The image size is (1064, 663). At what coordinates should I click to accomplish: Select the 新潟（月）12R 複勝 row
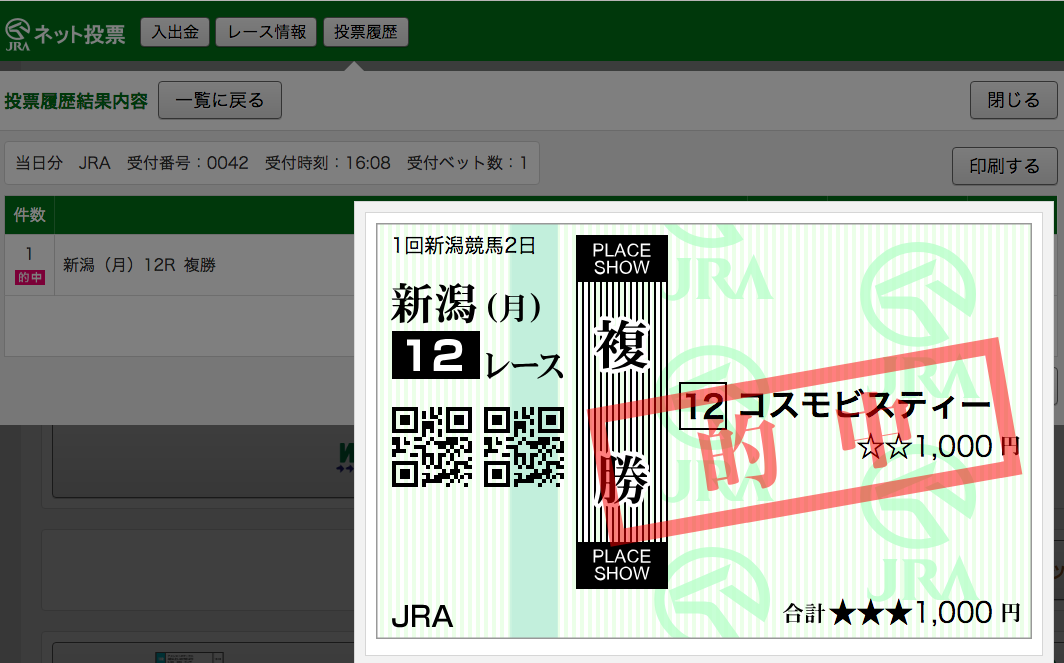(179, 265)
